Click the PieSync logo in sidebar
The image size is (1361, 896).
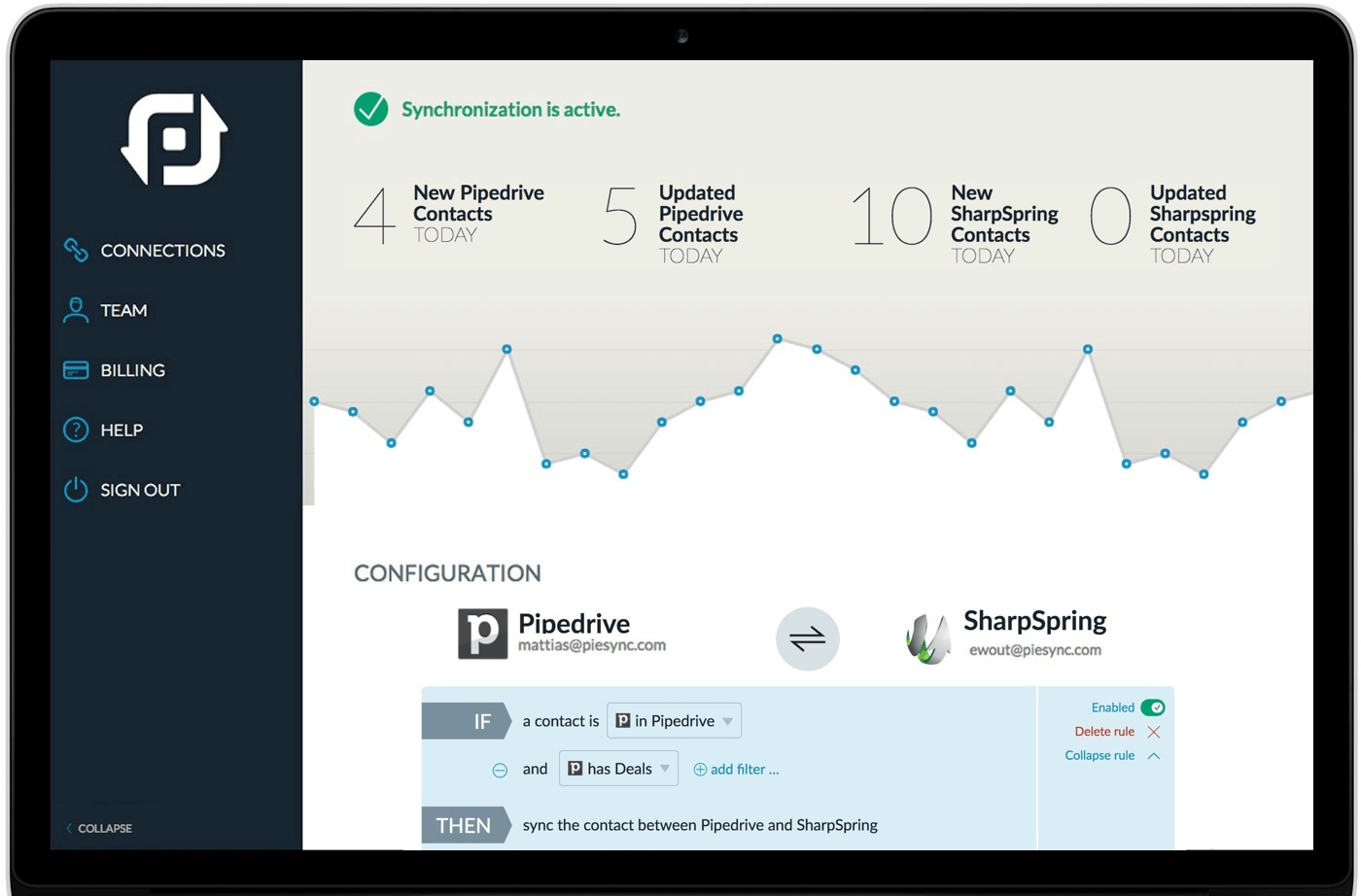[x=174, y=139]
